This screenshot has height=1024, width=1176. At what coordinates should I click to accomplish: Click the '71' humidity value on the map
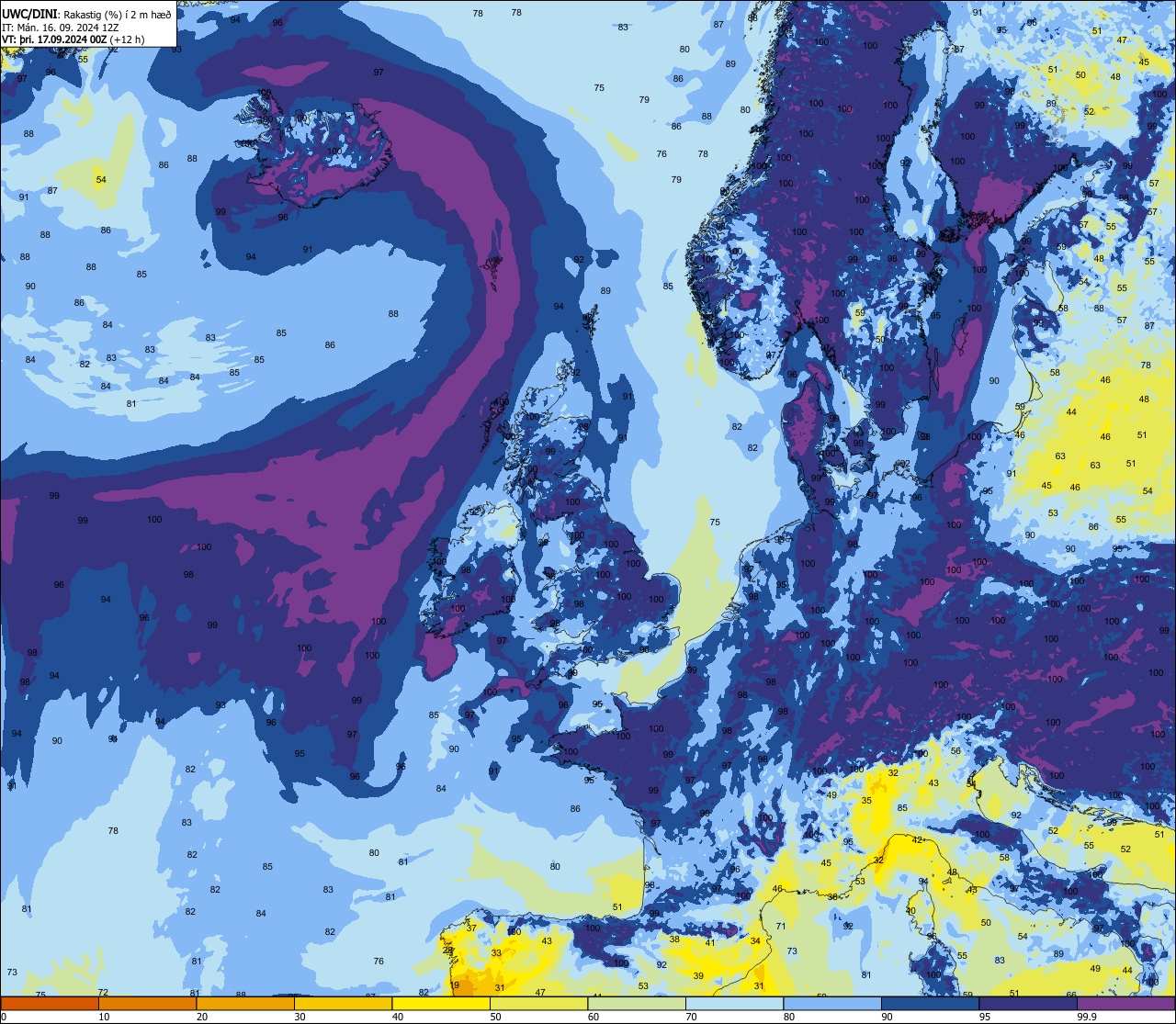click(781, 927)
